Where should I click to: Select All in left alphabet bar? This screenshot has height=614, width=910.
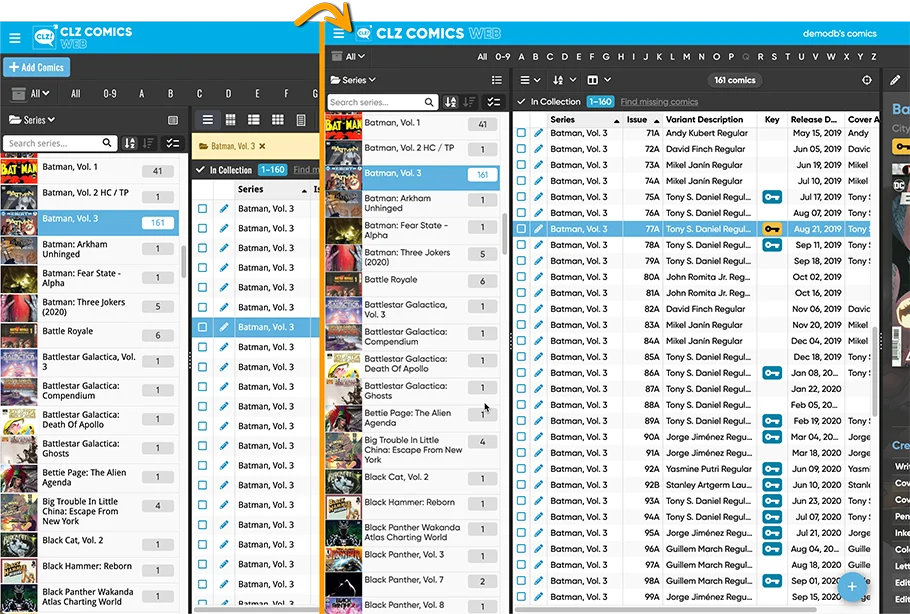click(x=75, y=93)
